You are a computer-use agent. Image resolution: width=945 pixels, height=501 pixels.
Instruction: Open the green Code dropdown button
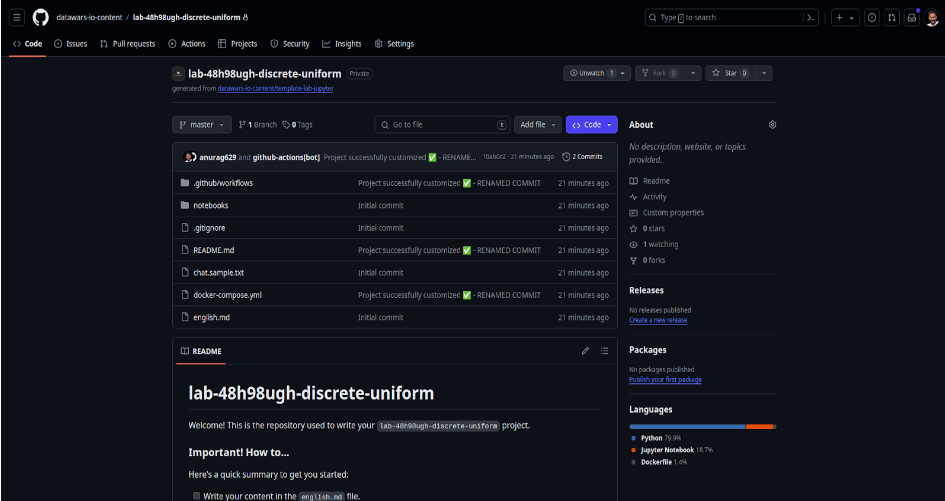592,125
